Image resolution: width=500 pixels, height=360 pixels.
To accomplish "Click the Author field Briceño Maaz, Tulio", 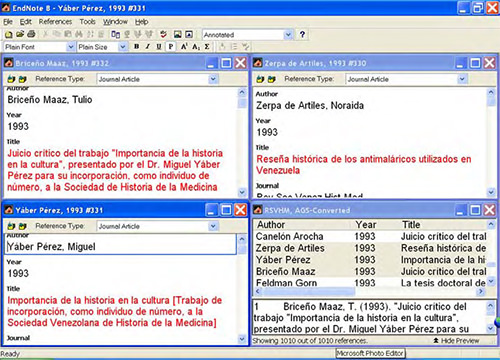I will point(50,99).
